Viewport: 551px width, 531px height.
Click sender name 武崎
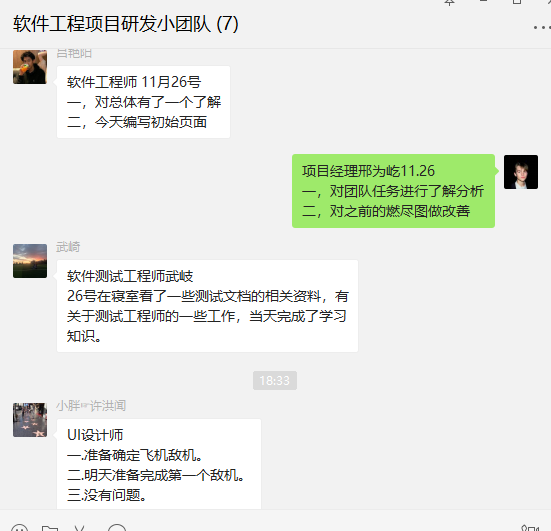coord(68,247)
